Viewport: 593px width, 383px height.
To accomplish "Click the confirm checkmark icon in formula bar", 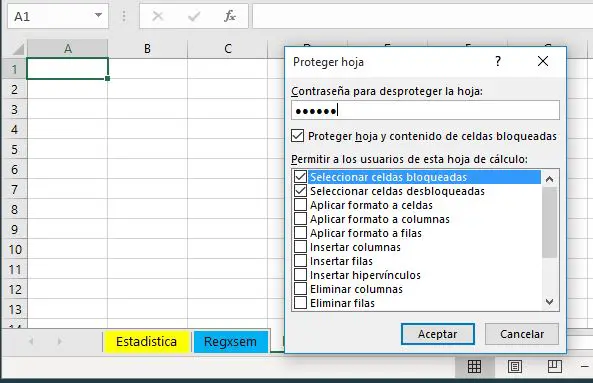I will [194, 16].
